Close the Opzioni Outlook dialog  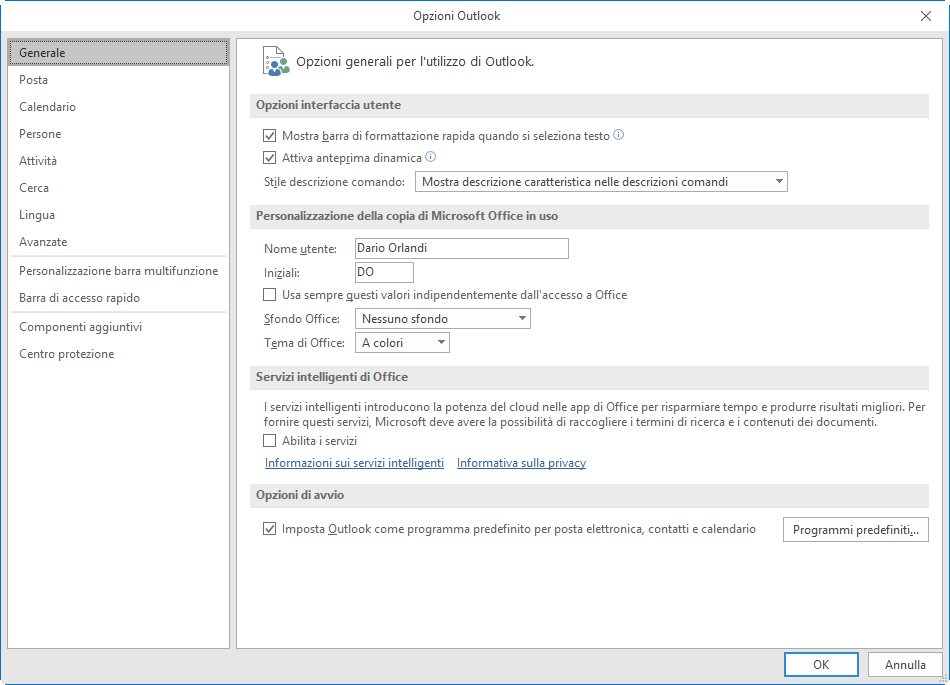coord(925,16)
